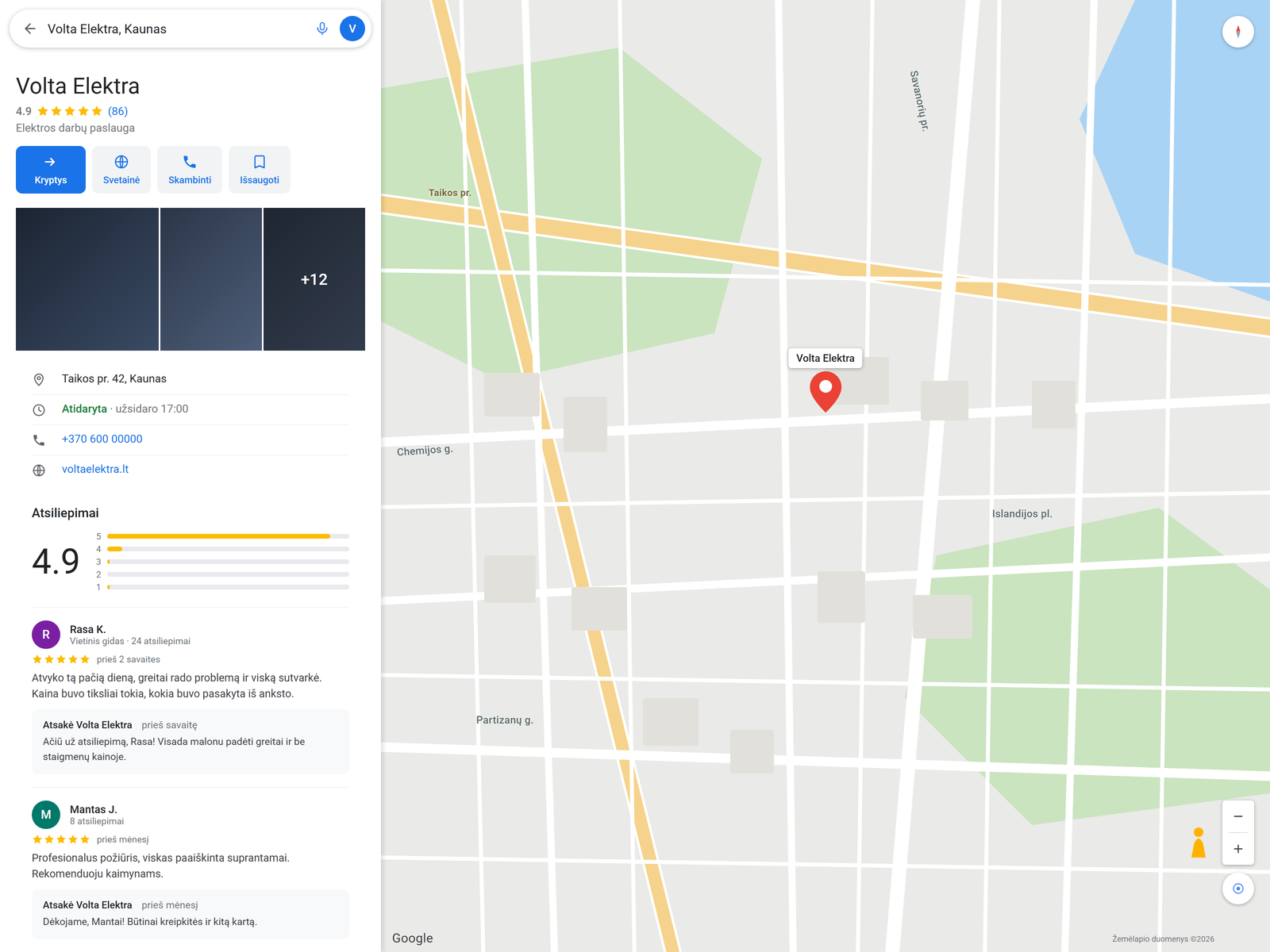Call using the Skambinti button

(x=190, y=170)
